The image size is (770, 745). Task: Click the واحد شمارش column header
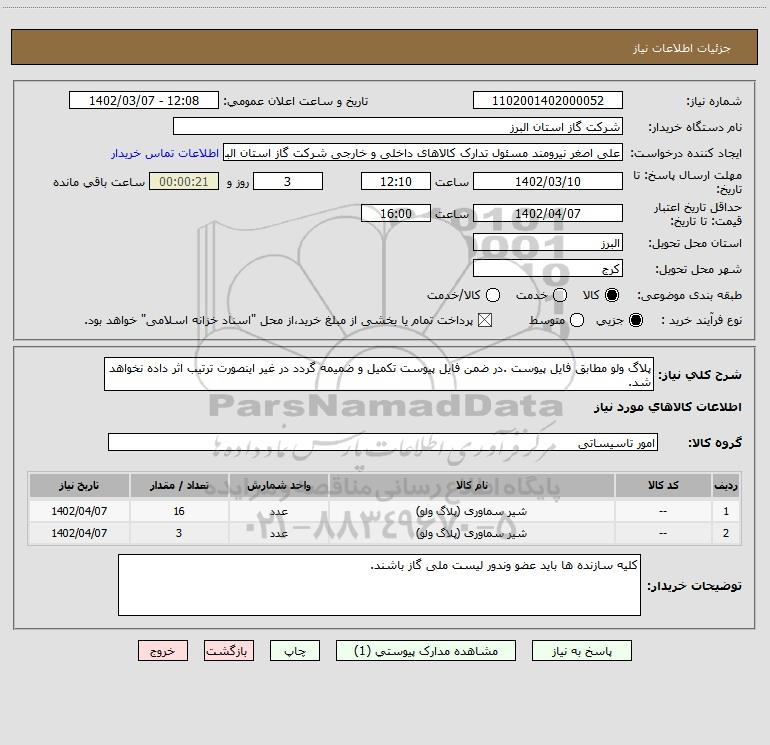coord(278,485)
